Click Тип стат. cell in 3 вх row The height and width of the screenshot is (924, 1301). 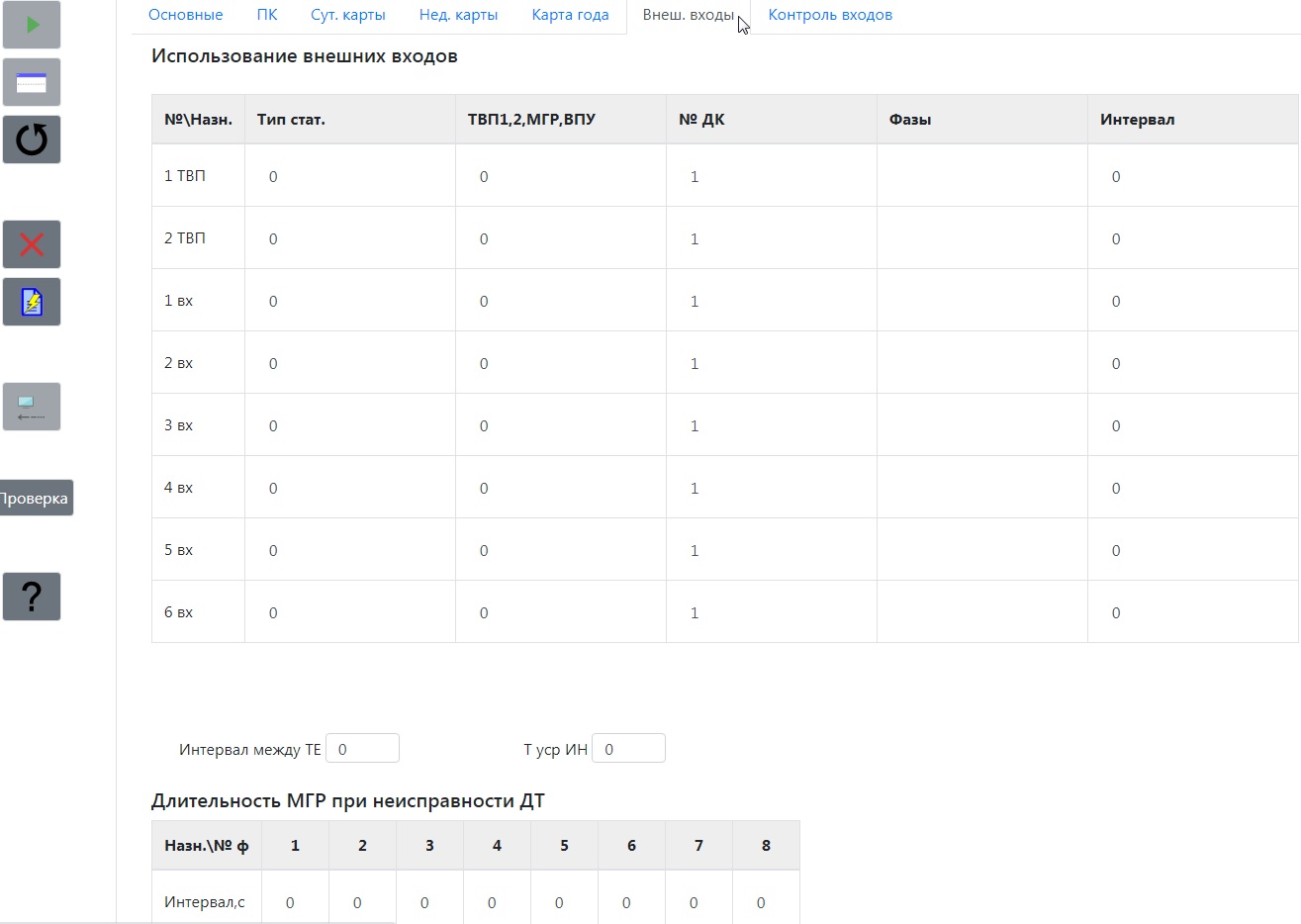click(x=350, y=425)
